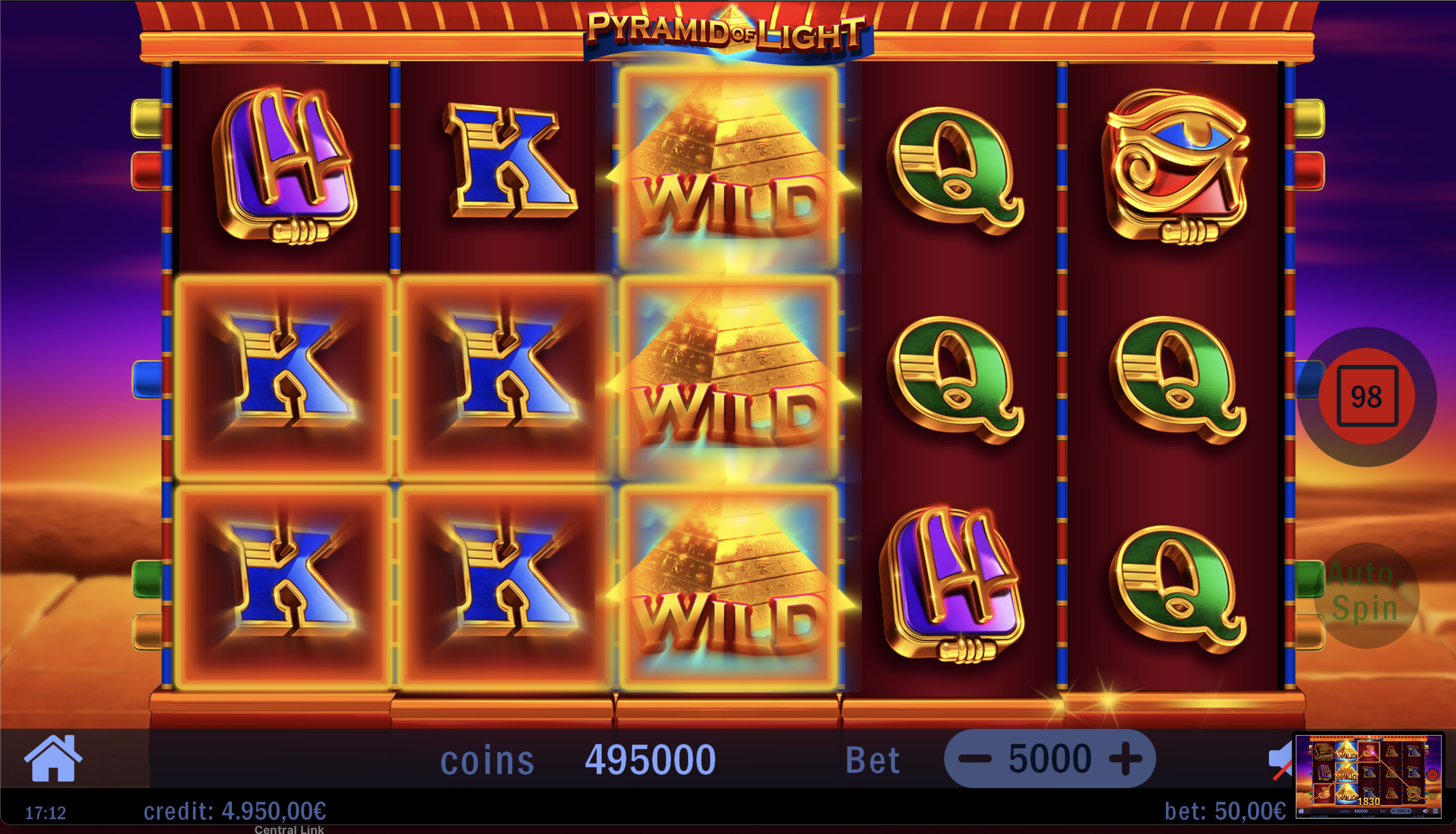Click the bet value 5000 field
The width and height of the screenshot is (1456, 834).
click(x=1050, y=759)
